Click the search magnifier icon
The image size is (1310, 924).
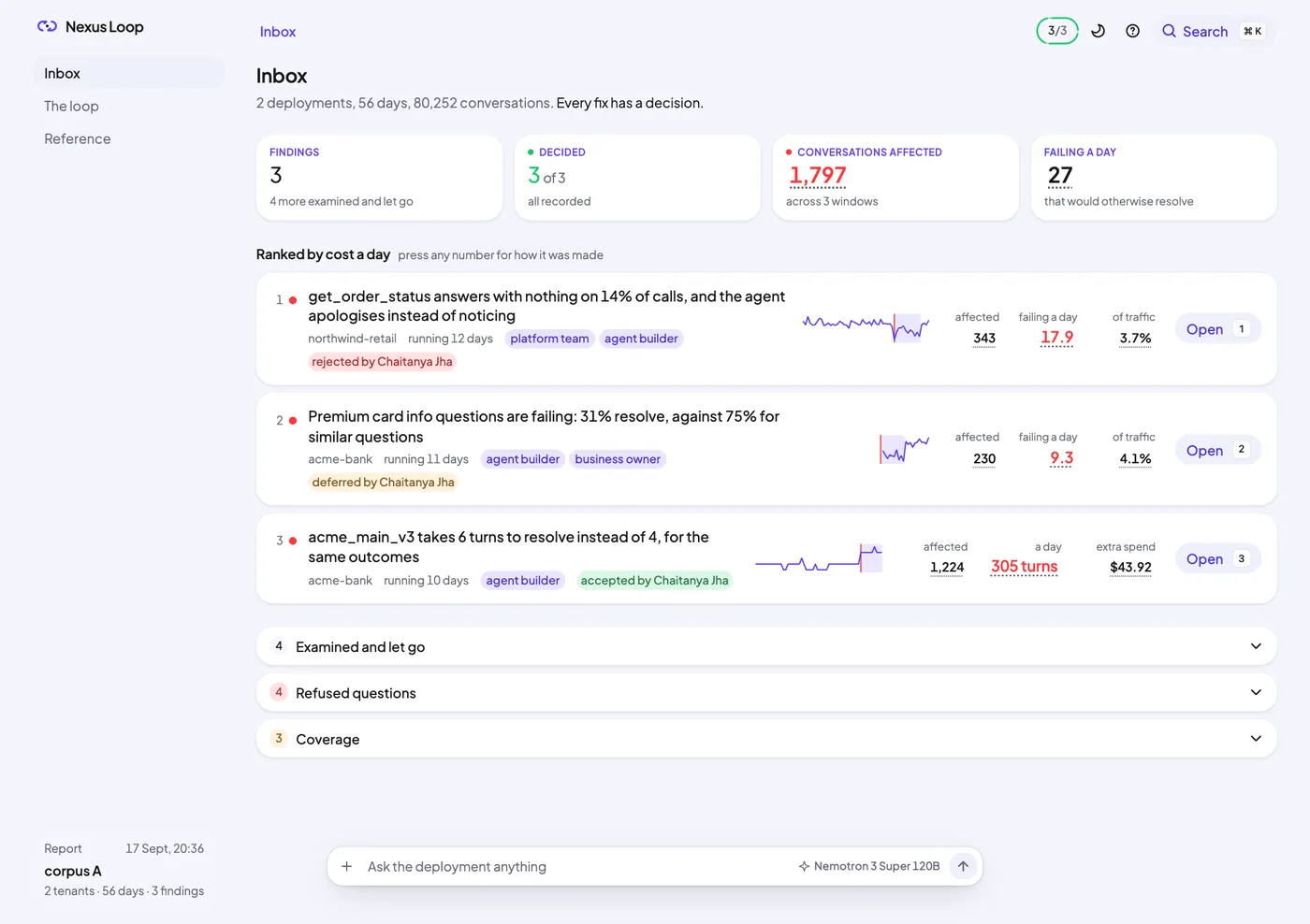tap(1169, 31)
